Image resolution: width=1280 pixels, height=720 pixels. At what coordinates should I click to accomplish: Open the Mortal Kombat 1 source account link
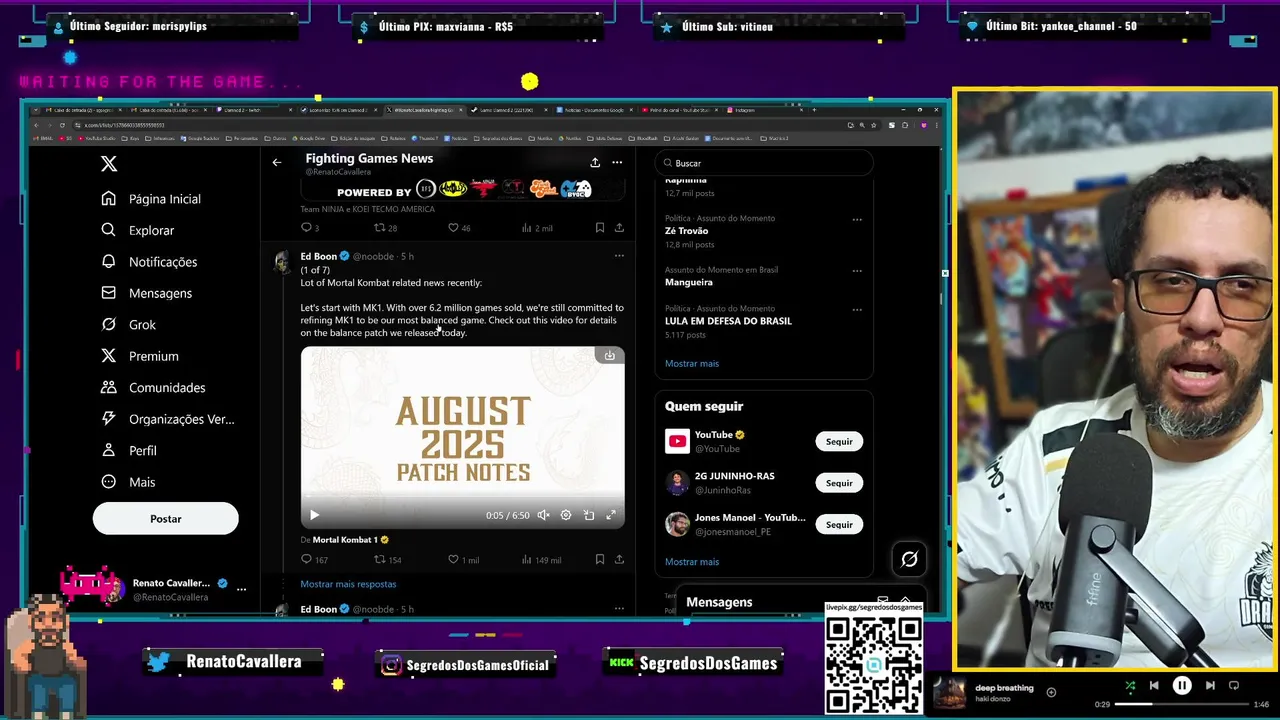345,540
